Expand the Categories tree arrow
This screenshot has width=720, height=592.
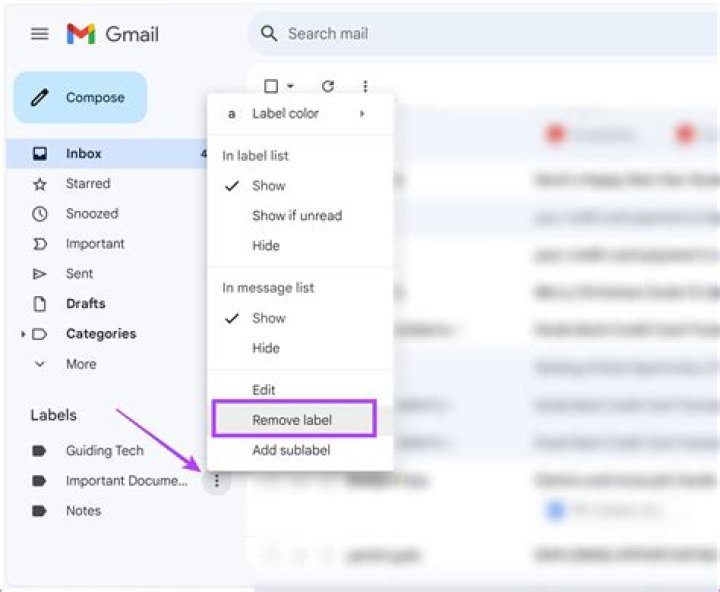tap(22, 334)
